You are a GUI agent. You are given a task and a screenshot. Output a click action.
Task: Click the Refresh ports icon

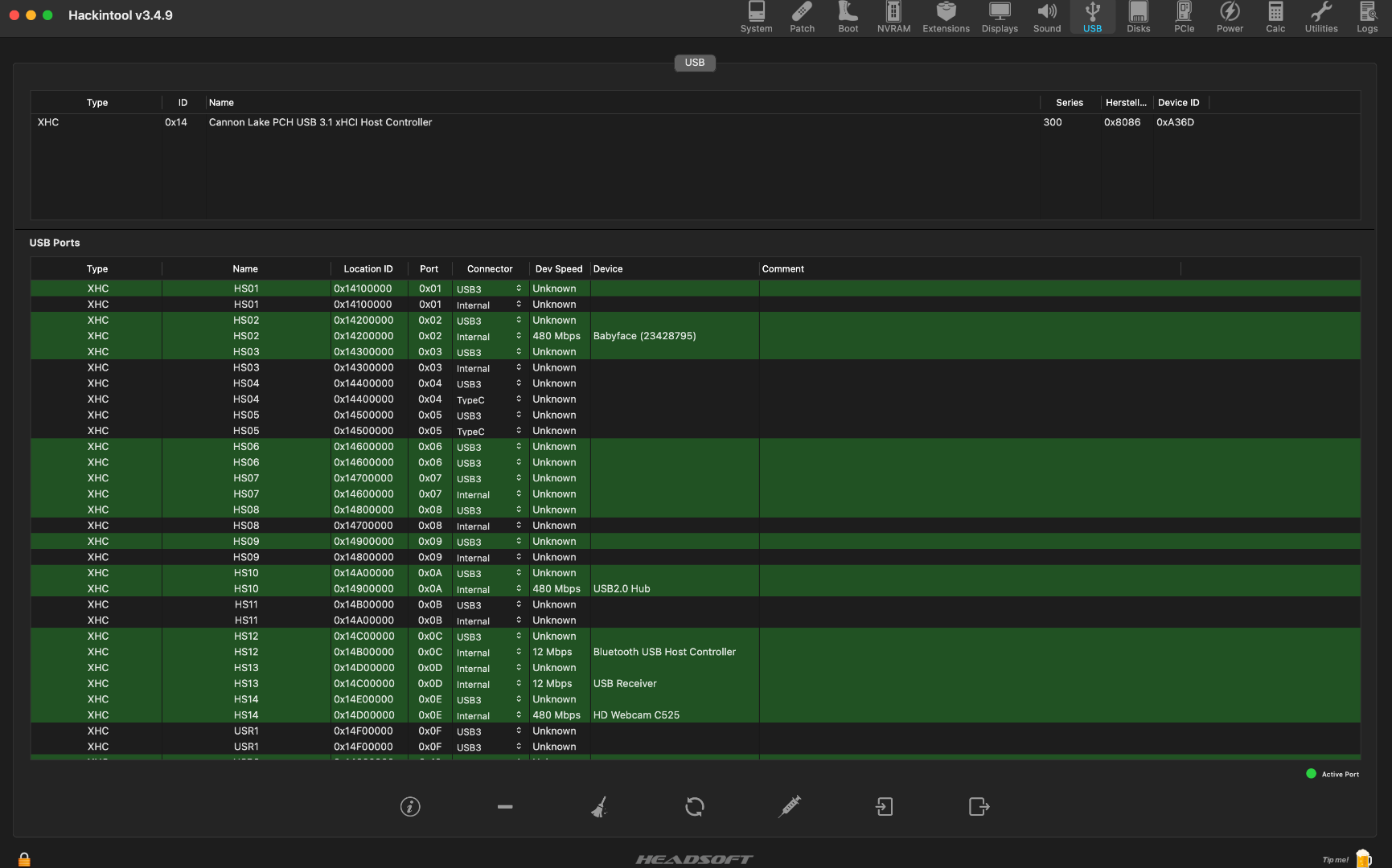tap(695, 806)
